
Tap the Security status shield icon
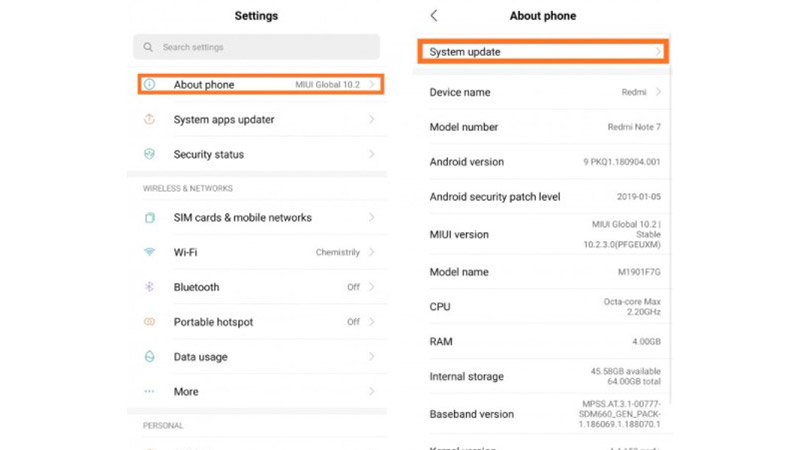149,154
